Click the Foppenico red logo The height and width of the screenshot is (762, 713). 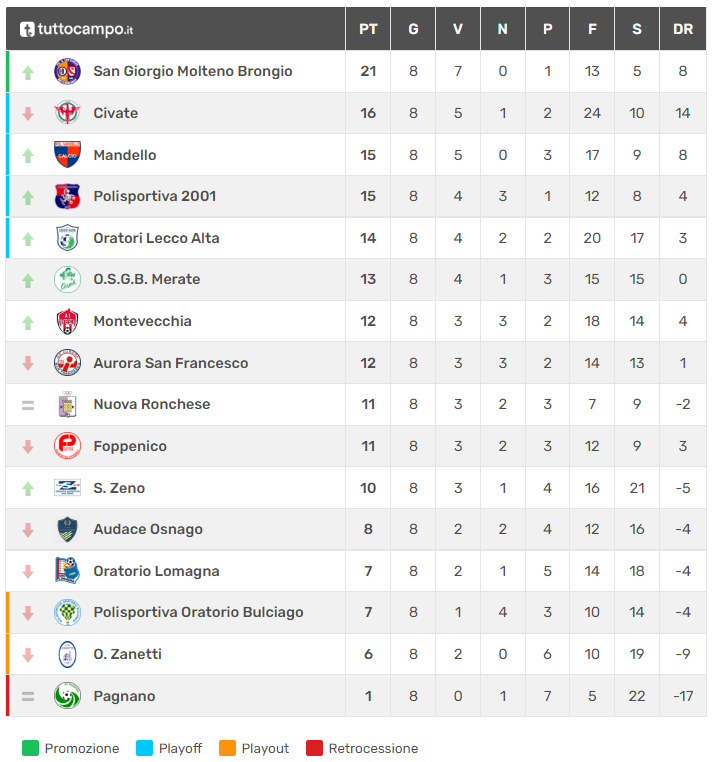tap(67, 446)
